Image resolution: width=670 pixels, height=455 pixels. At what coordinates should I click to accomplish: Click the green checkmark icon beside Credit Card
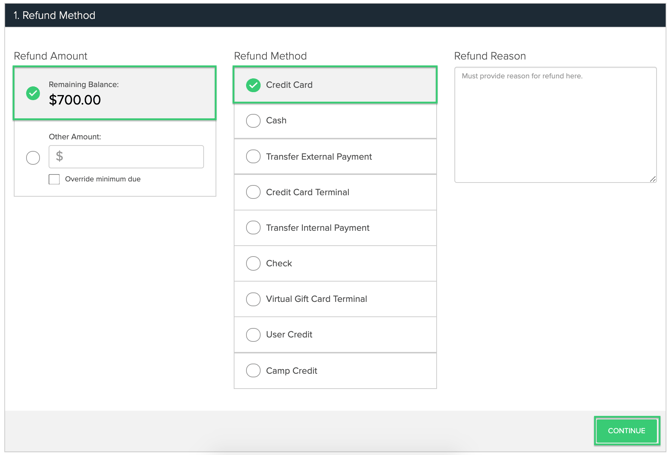(253, 85)
